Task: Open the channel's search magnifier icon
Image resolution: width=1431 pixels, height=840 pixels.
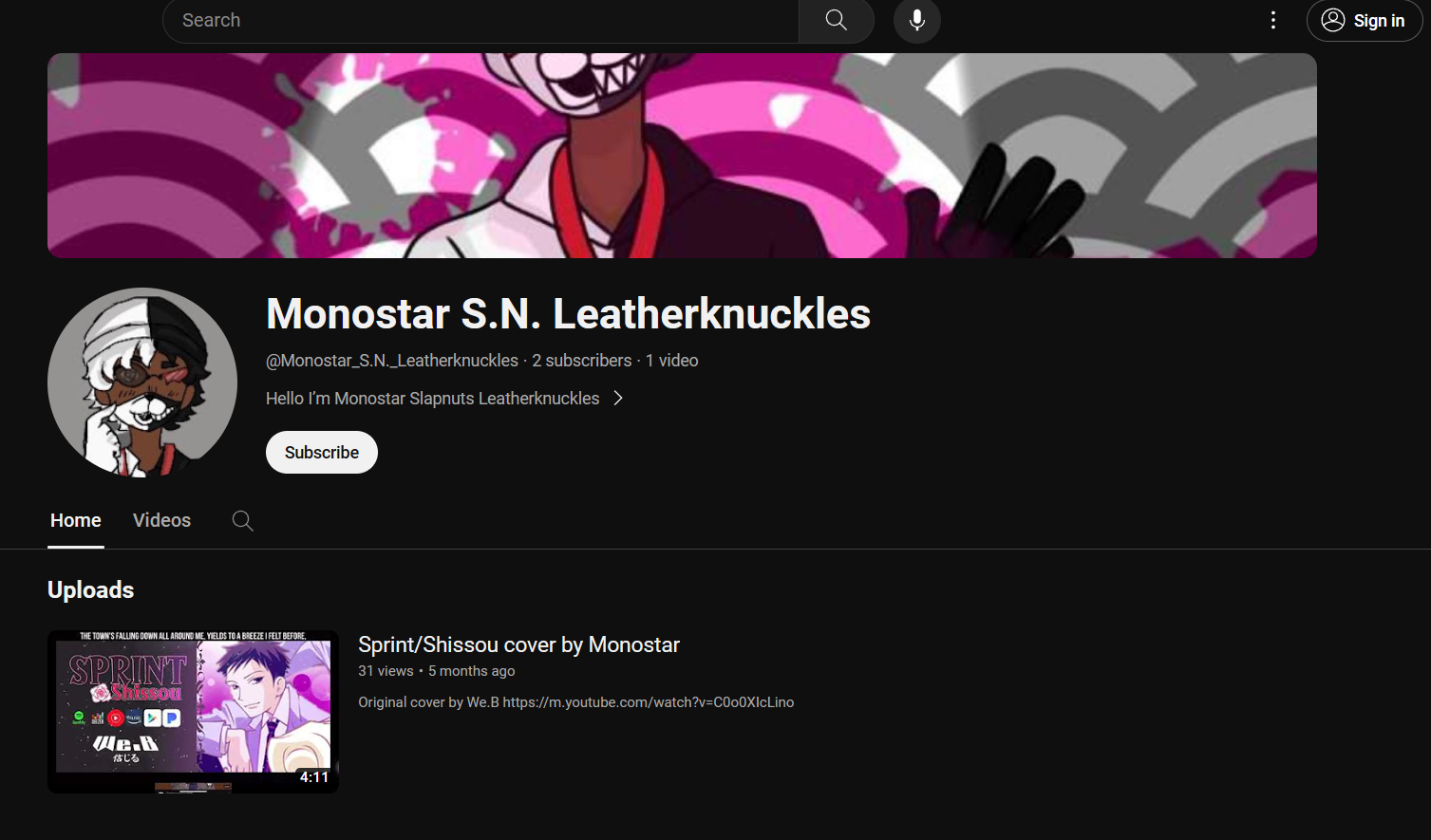Action: click(243, 520)
